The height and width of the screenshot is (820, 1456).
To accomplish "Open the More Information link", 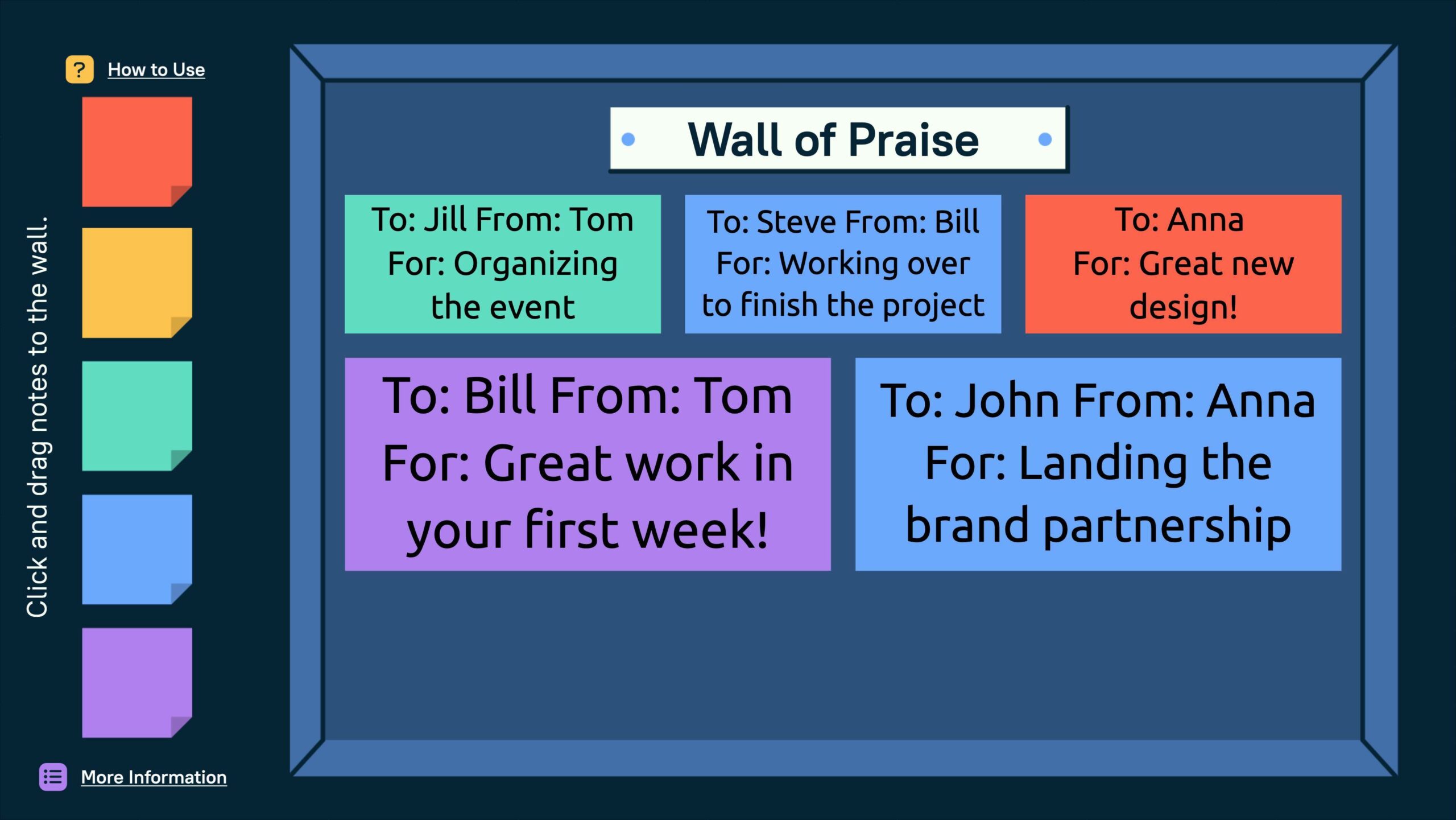I will point(154,777).
